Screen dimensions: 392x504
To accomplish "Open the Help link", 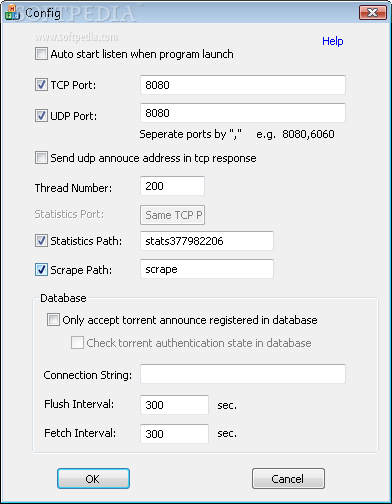I will (x=333, y=41).
